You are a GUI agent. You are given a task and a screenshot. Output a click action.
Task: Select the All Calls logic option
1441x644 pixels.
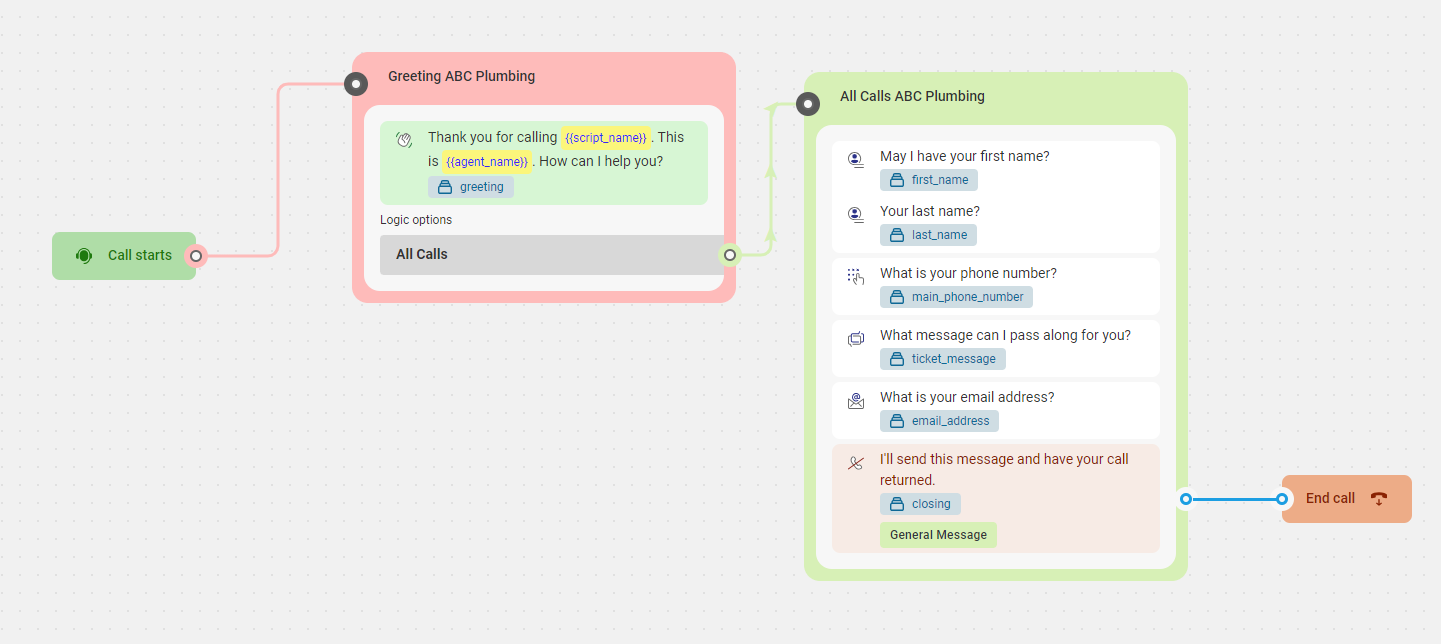coord(552,255)
